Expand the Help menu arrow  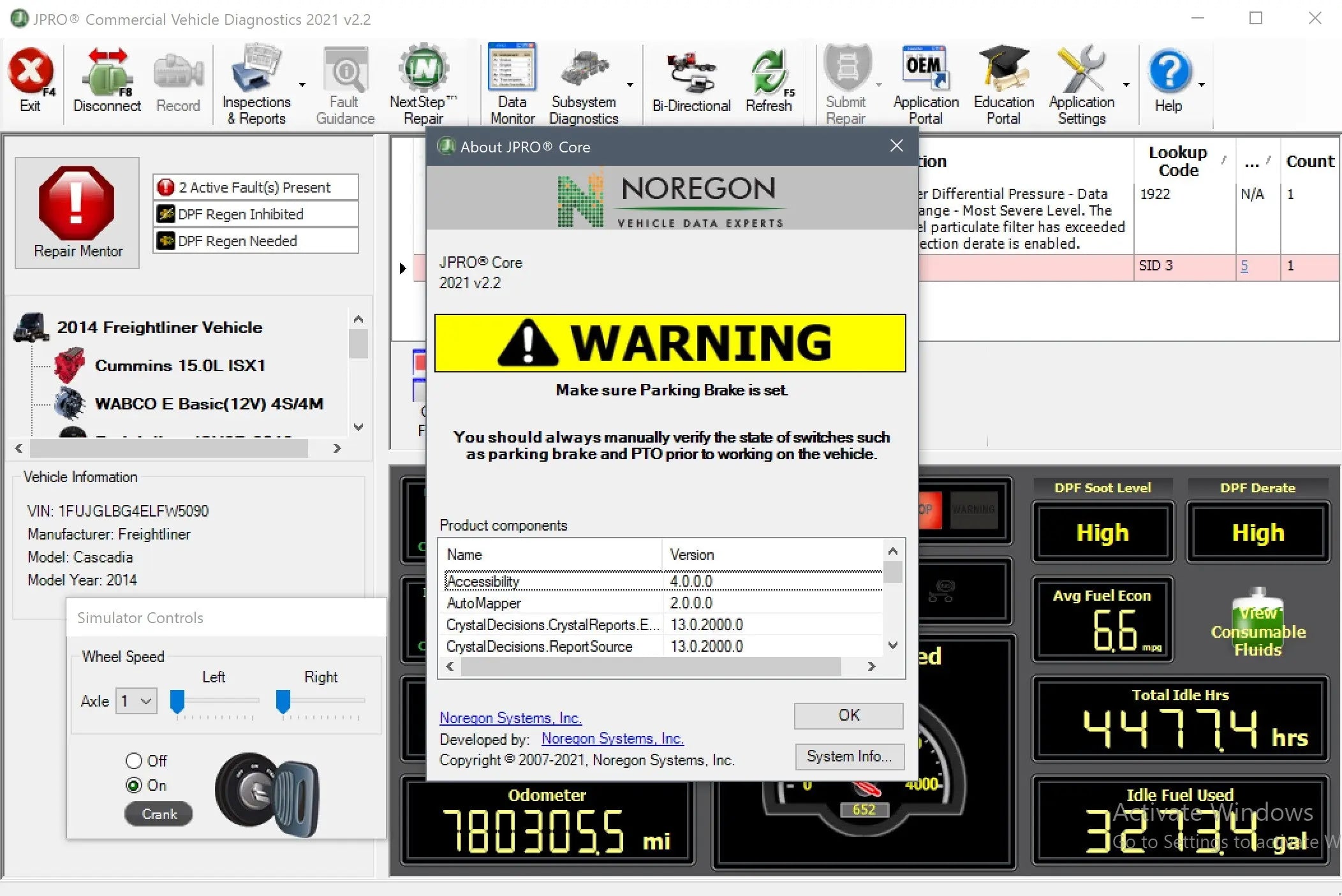tap(1202, 84)
